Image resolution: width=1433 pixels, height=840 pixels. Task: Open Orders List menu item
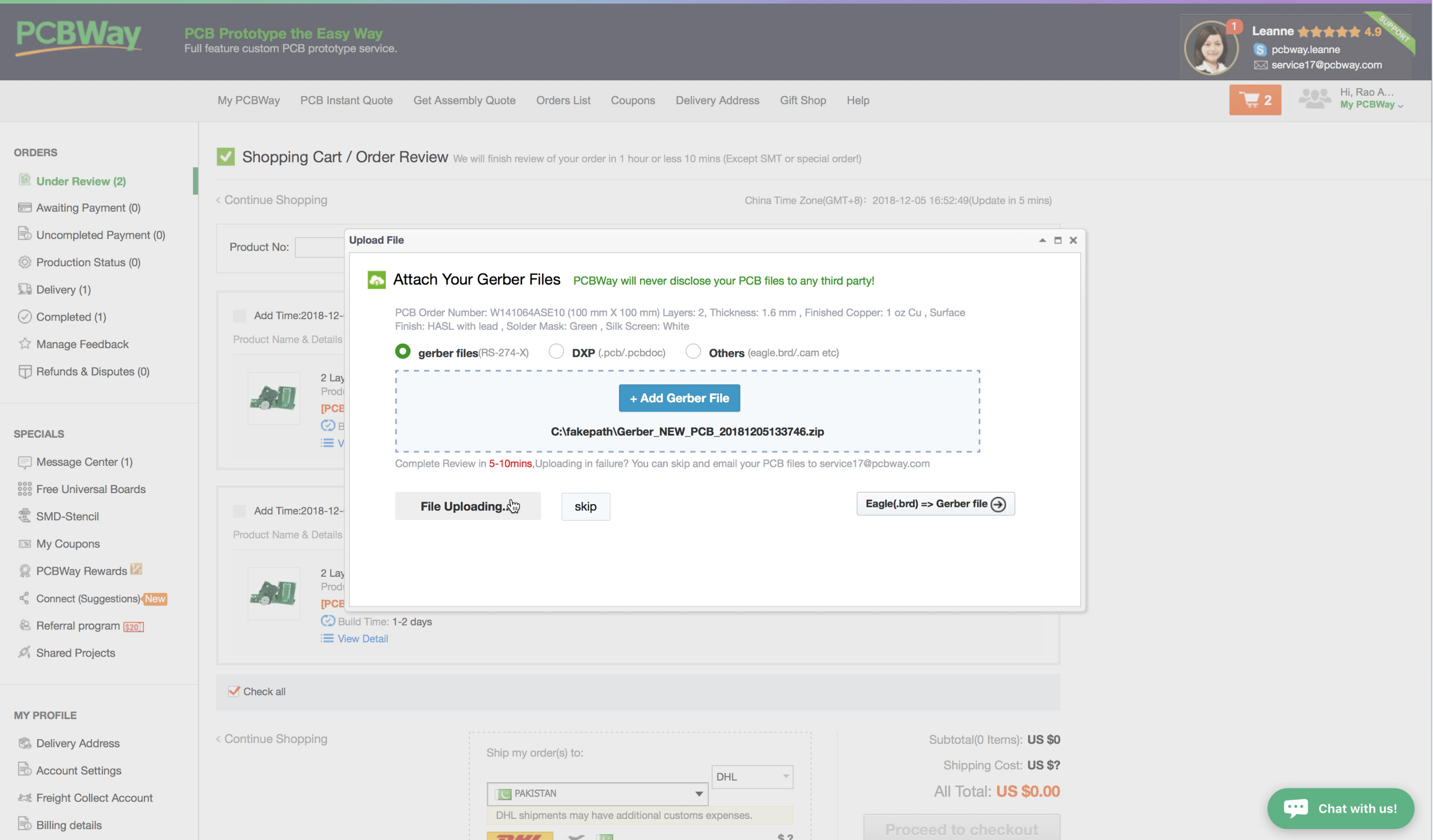tap(563, 100)
